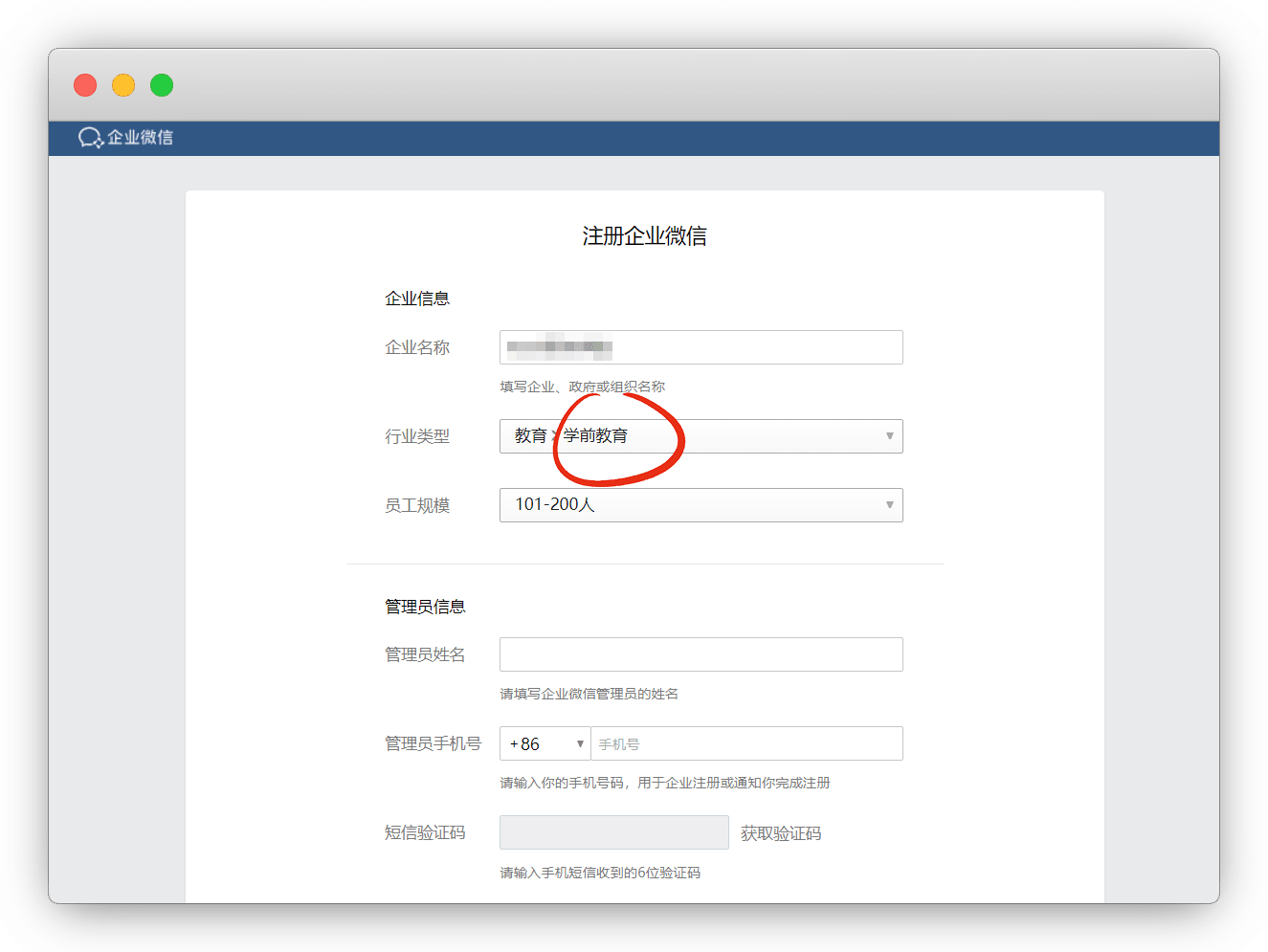Click the 行业类型 field label
The height and width of the screenshot is (952, 1268).
[x=417, y=436]
